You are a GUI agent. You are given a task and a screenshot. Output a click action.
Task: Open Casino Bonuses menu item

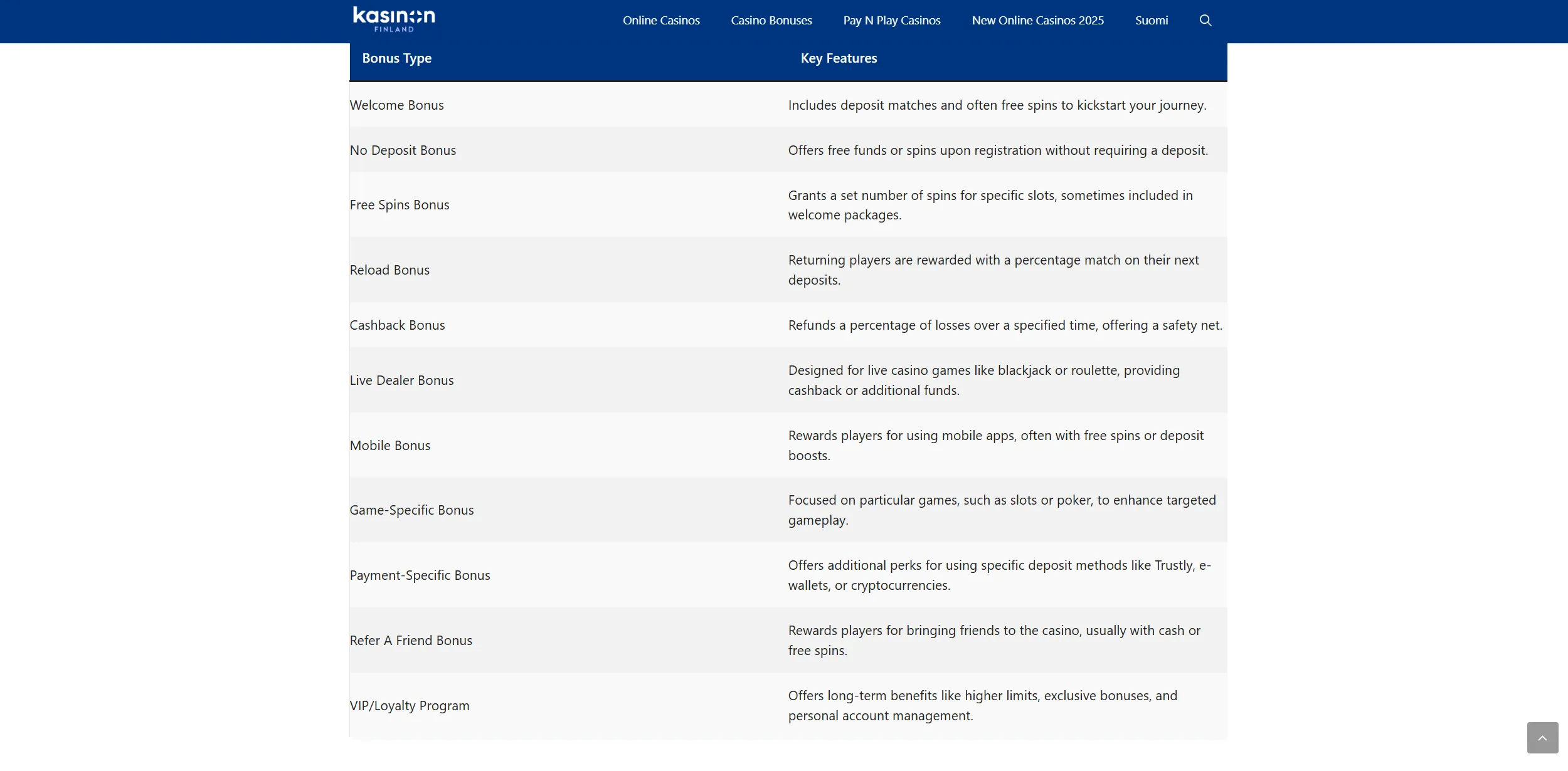(771, 20)
